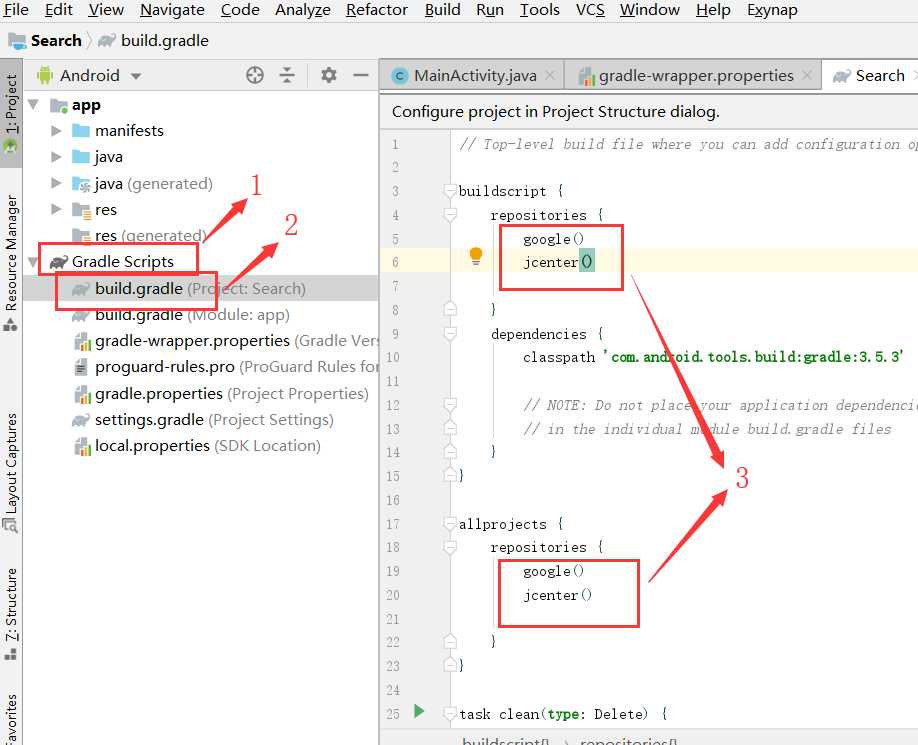Close the MainActivity.java tab
This screenshot has width=918, height=745.
click(550, 75)
